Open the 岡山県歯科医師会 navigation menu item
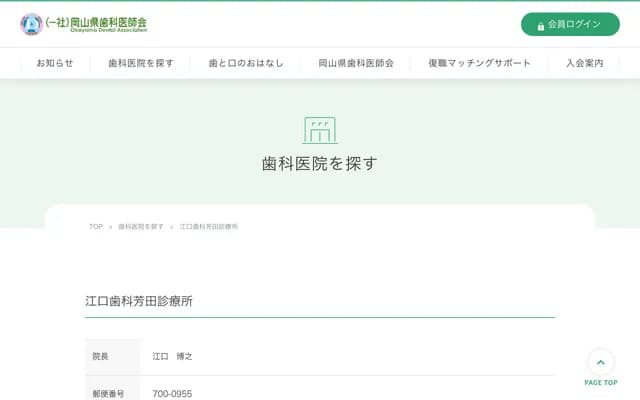Viewport: 640px width, 400px height. tap(356, 63)
